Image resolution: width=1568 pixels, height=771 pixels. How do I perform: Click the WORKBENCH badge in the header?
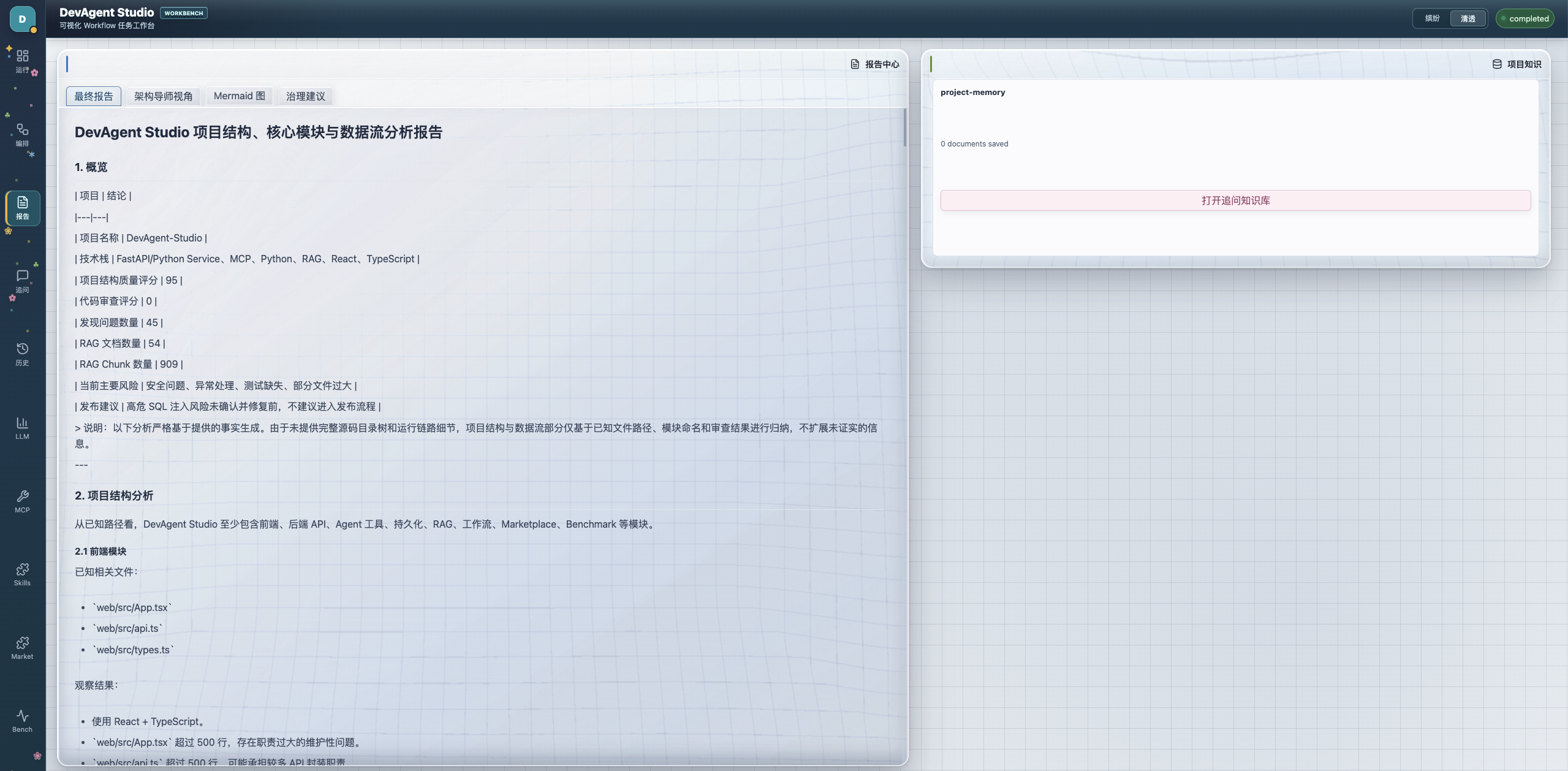point(184,13)
